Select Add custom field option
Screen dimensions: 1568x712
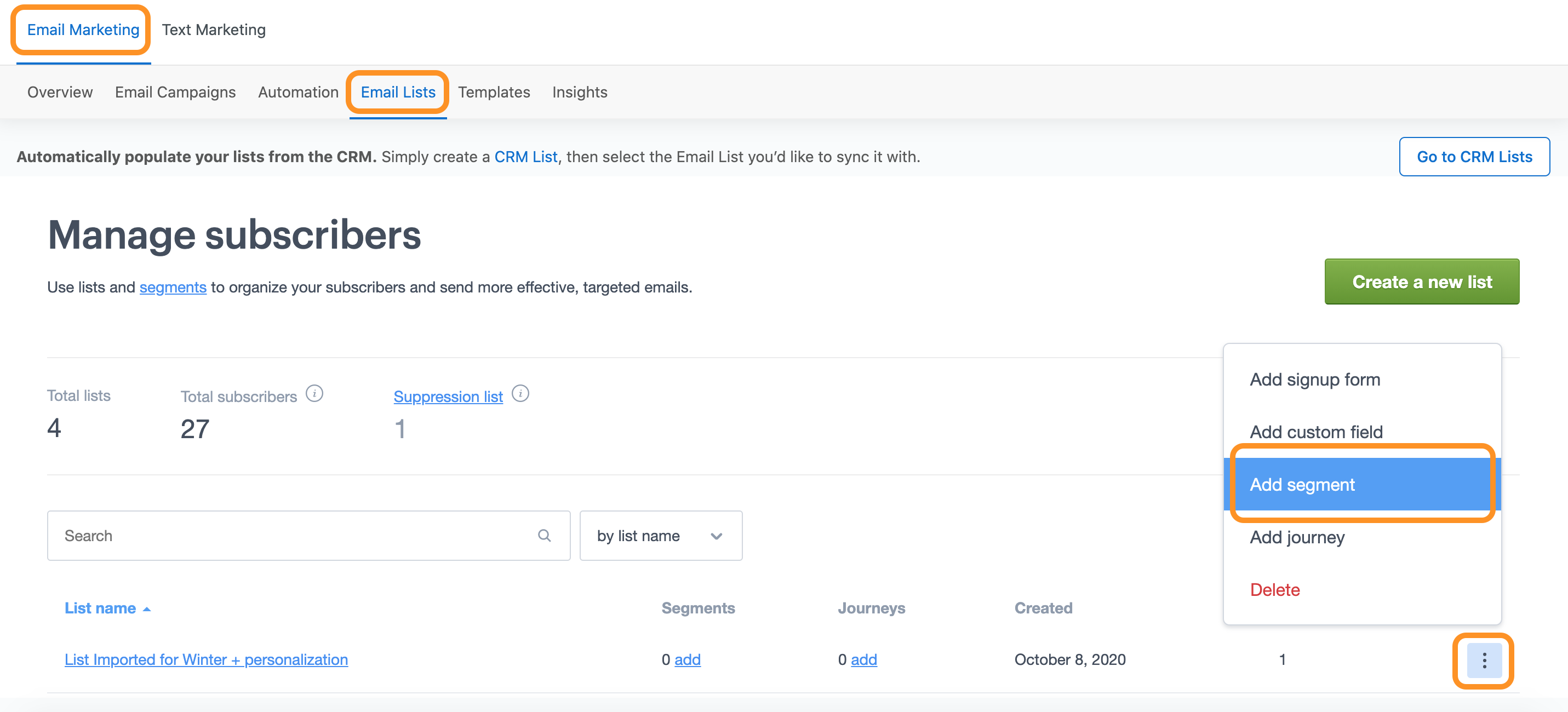(1362, 432)
